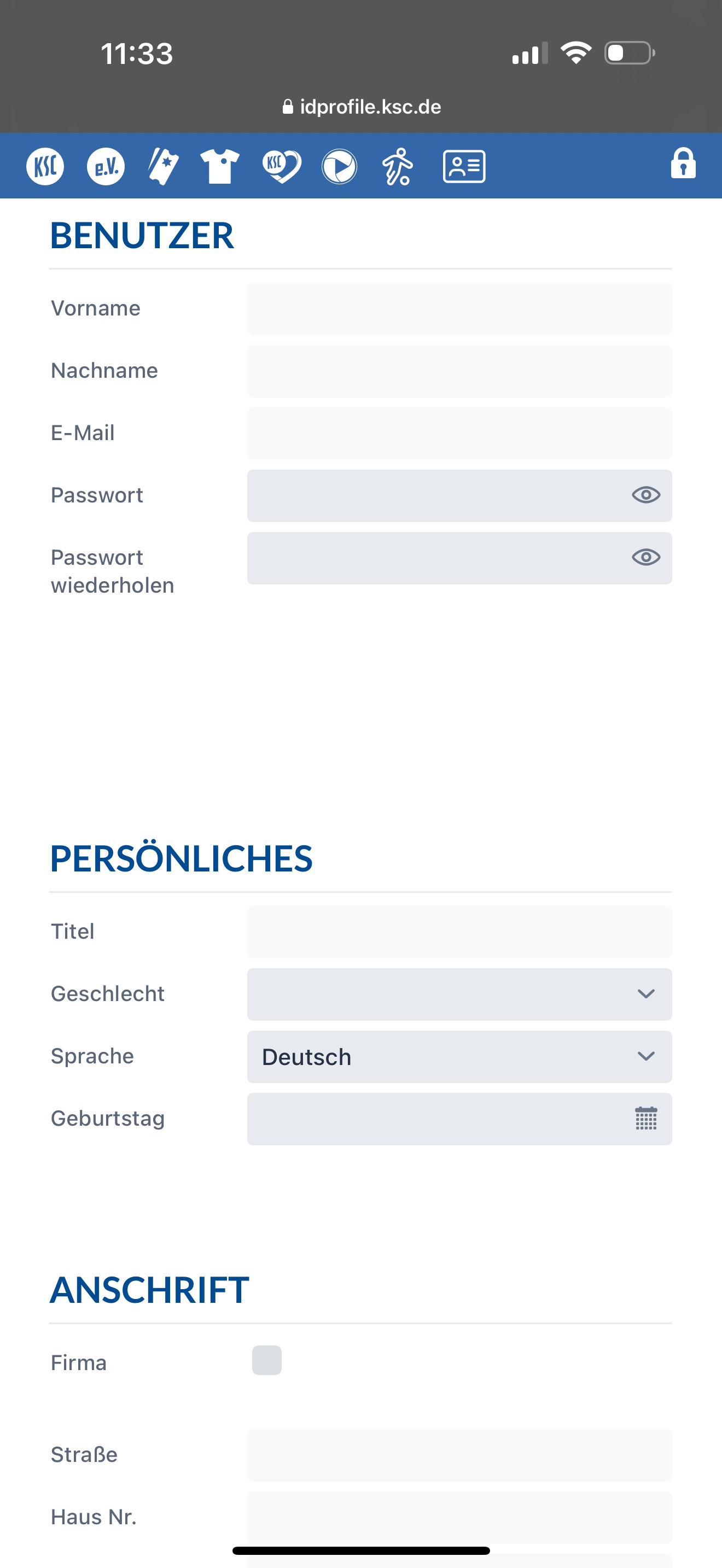Check the Firma checkbox
The width and height of the screenshot is (722, 1568).
coord(266,1360)
